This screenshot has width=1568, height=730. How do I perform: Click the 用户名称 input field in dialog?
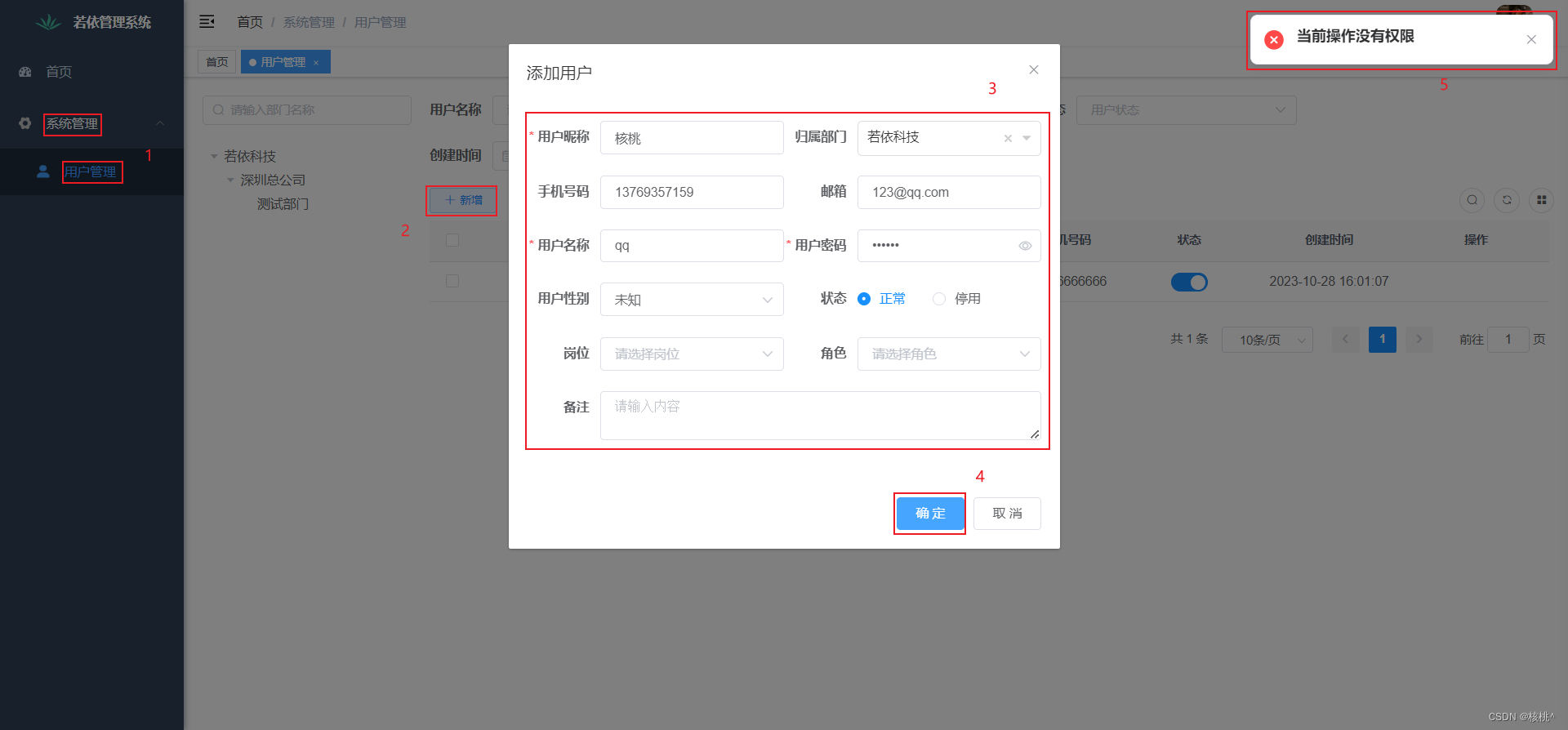pos(692,246)
